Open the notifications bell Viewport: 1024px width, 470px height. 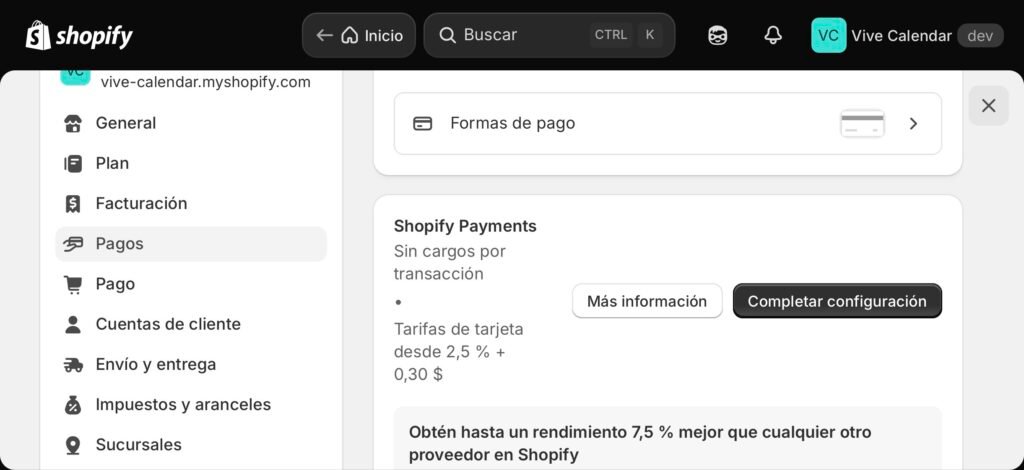coord(773,35)
